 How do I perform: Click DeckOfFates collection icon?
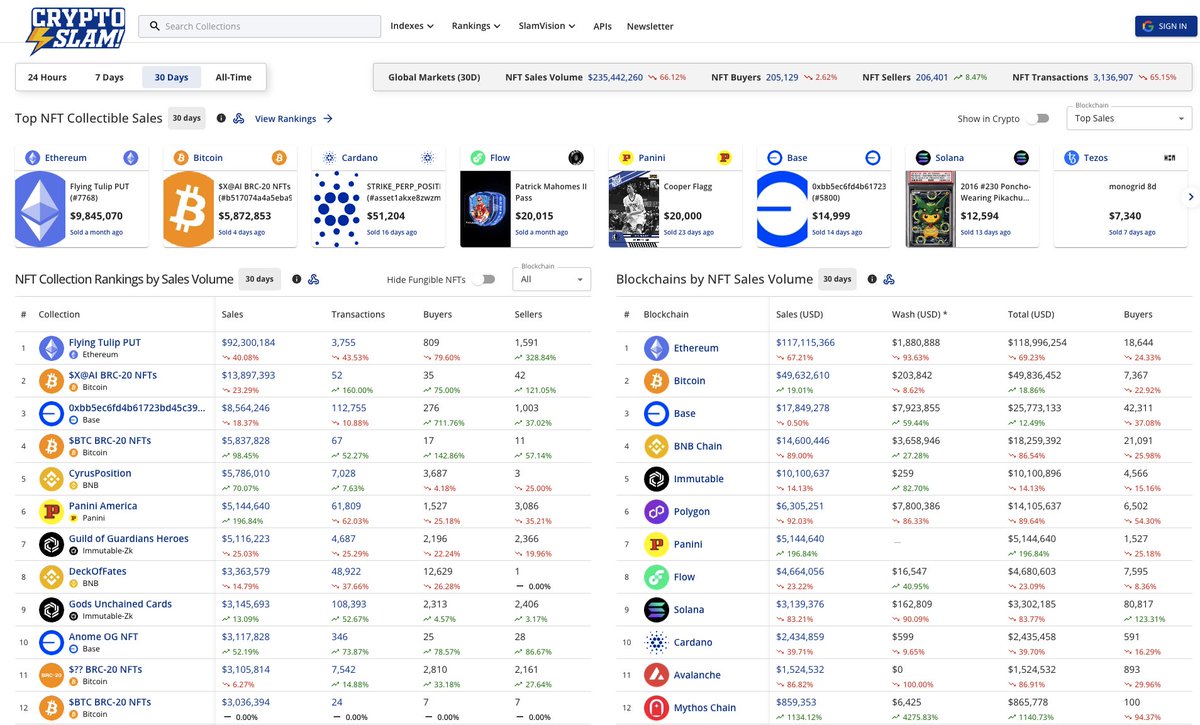point(51,577)
